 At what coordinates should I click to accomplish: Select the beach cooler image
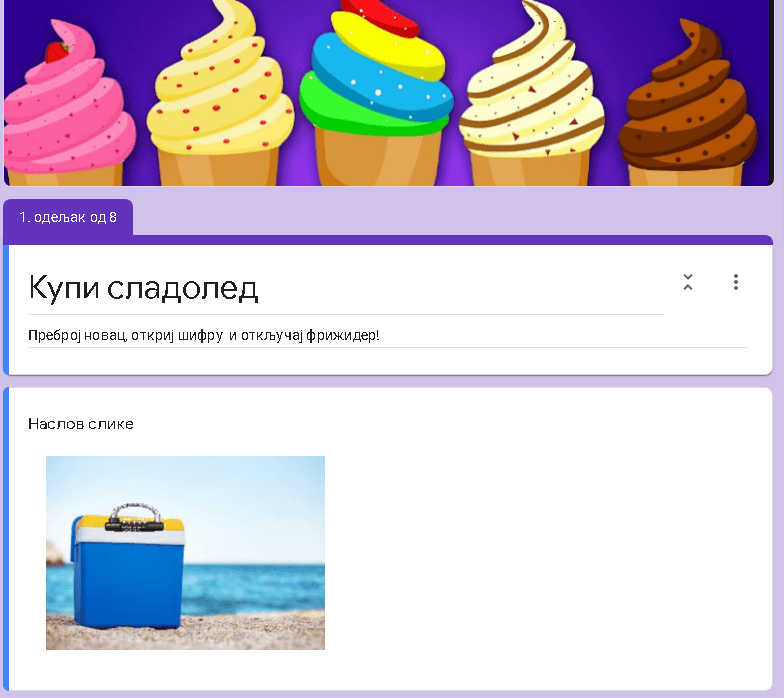(185, 552)
